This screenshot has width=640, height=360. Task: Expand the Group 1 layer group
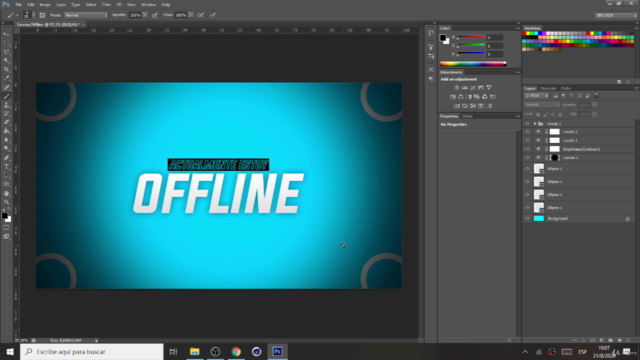coord(535,123)
